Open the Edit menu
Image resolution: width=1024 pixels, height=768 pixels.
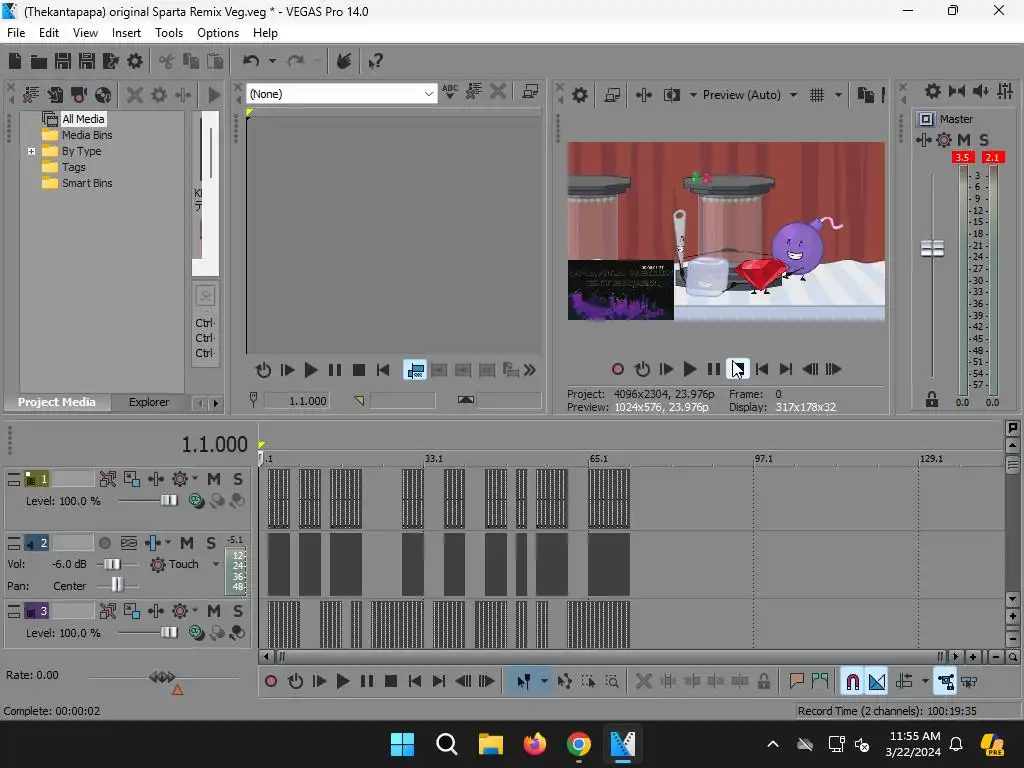(49, 33)
